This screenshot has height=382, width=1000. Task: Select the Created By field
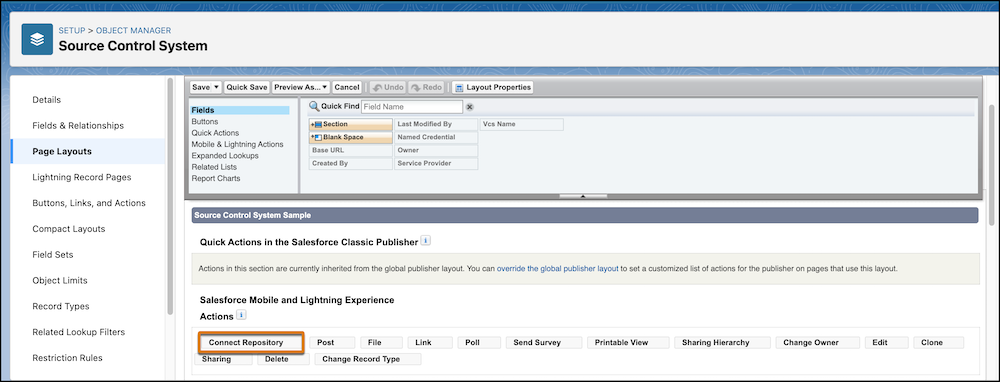click(x=351, y=163)
